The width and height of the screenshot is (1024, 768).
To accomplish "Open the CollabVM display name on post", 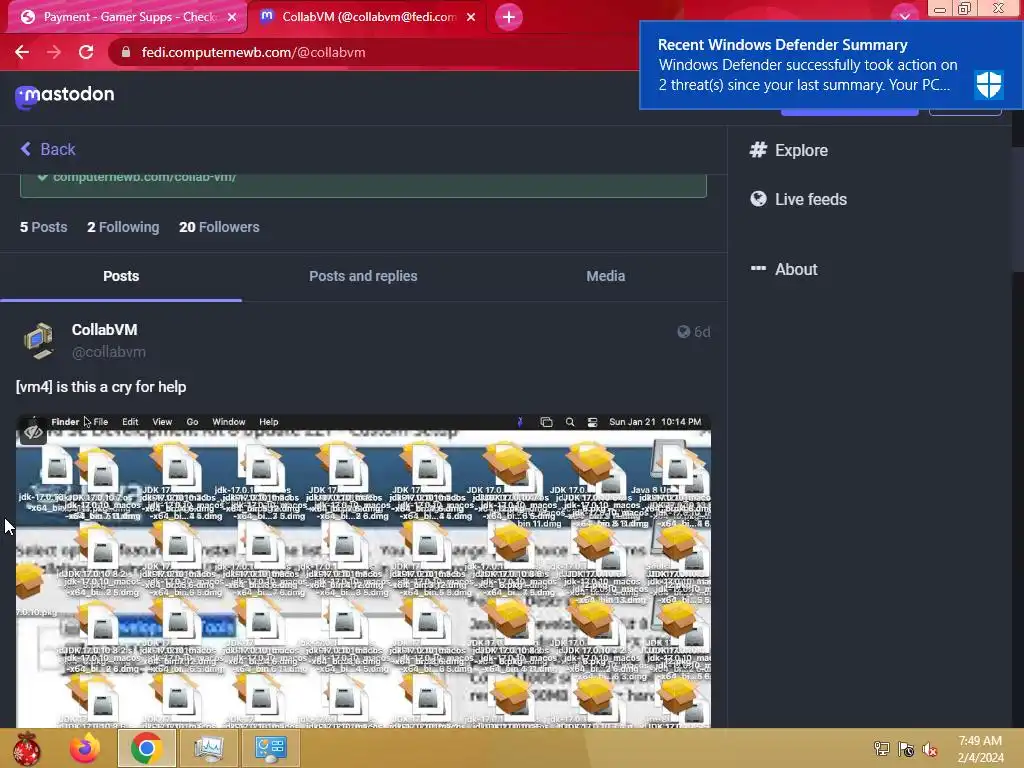I will coord(104,330).
